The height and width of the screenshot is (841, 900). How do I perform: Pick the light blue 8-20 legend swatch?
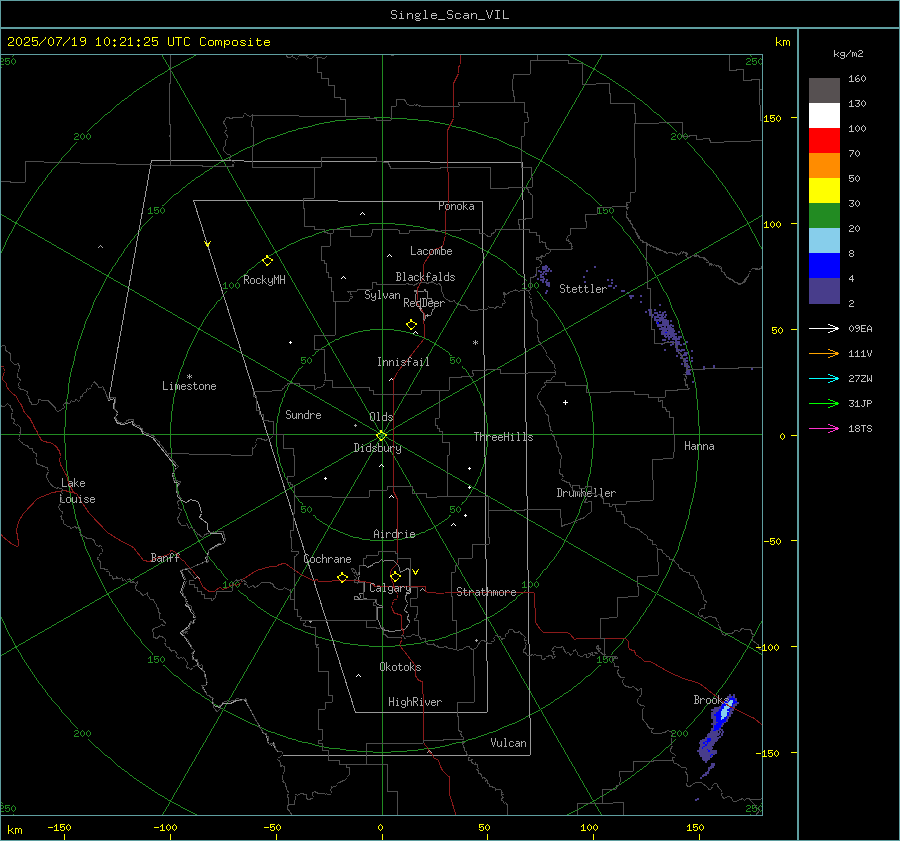tap(824, 241)
